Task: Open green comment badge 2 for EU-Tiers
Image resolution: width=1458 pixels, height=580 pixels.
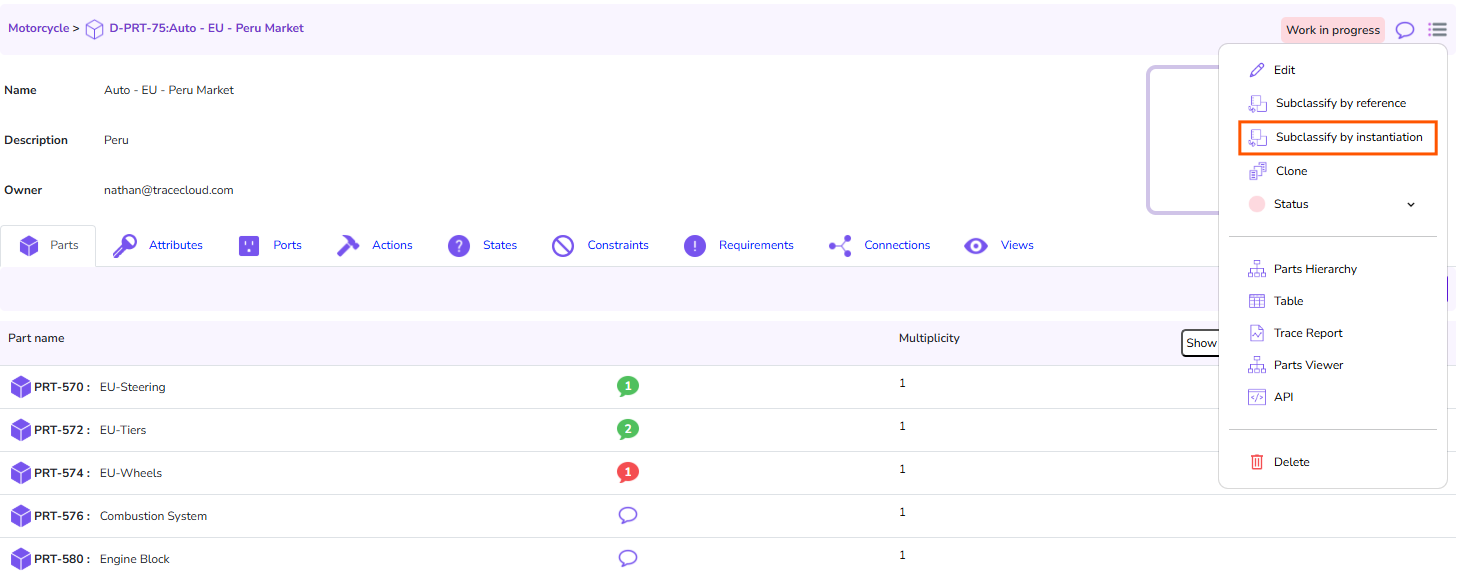Action: (628, 429)
